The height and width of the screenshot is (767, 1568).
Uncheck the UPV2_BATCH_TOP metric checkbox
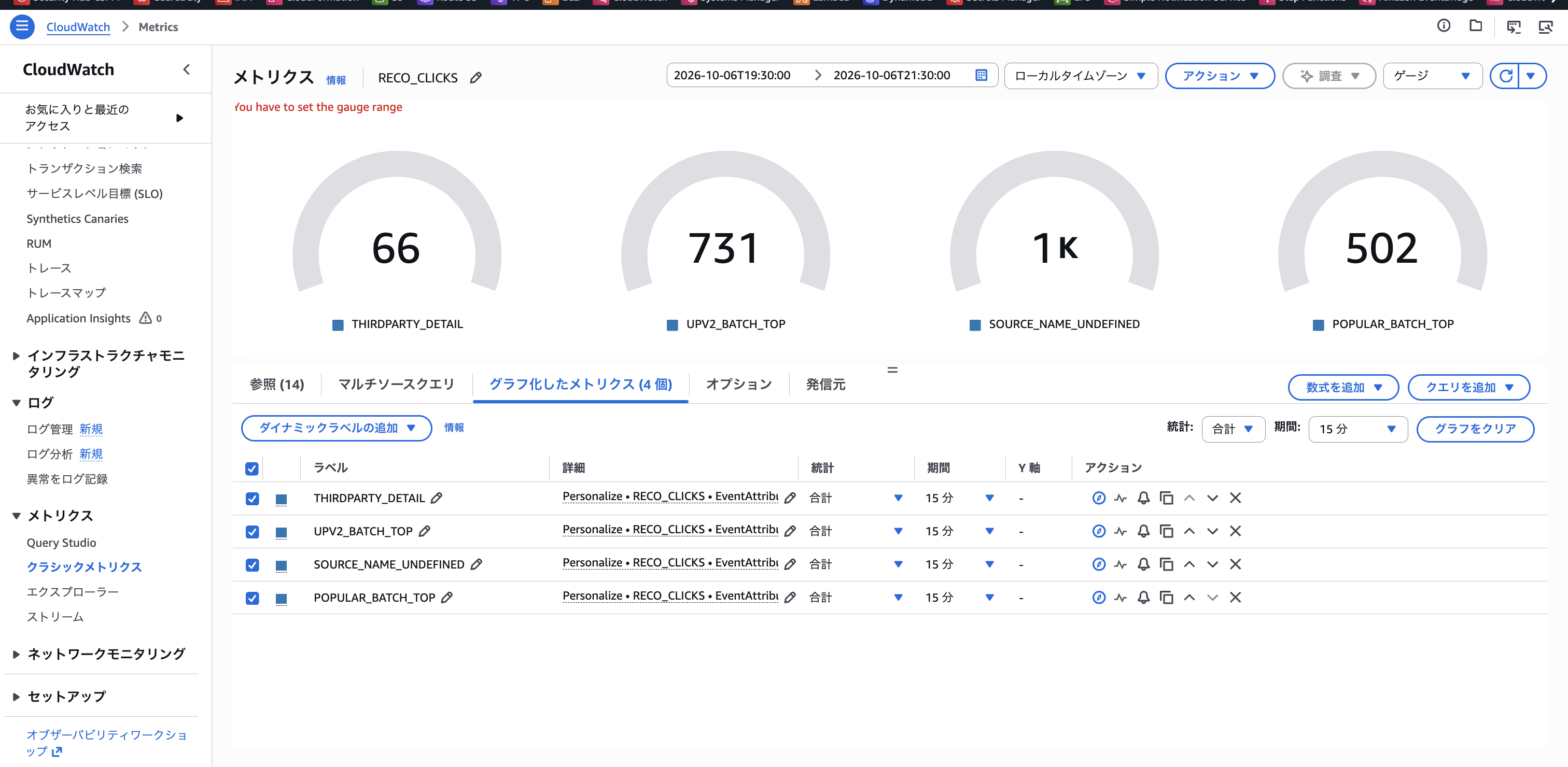[252, 532]
